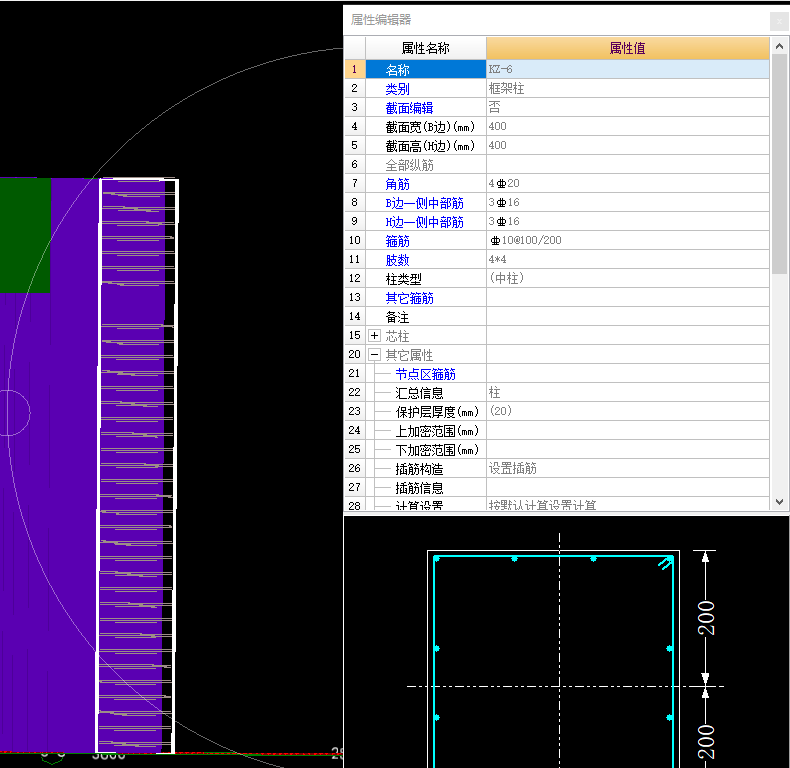Click the 备注 value cell

tap(627, 316)
